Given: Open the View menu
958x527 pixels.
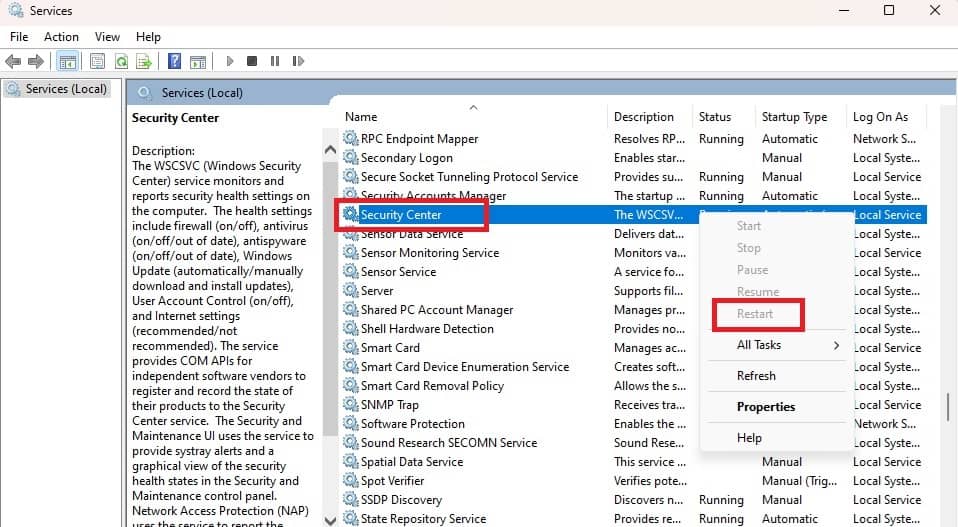Looking at the screenshot, I should point(107,37).
